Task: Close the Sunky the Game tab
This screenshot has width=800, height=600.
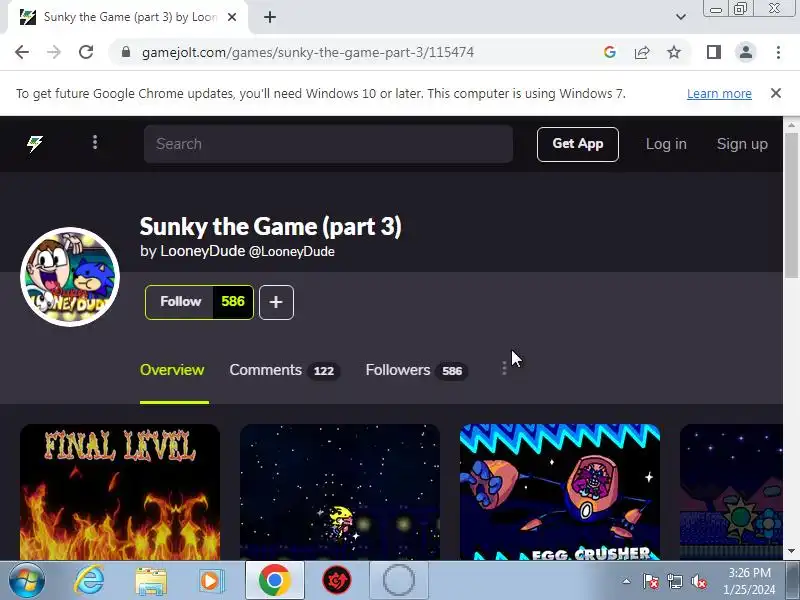Action: pyautogui.click(x=232, y=17)
